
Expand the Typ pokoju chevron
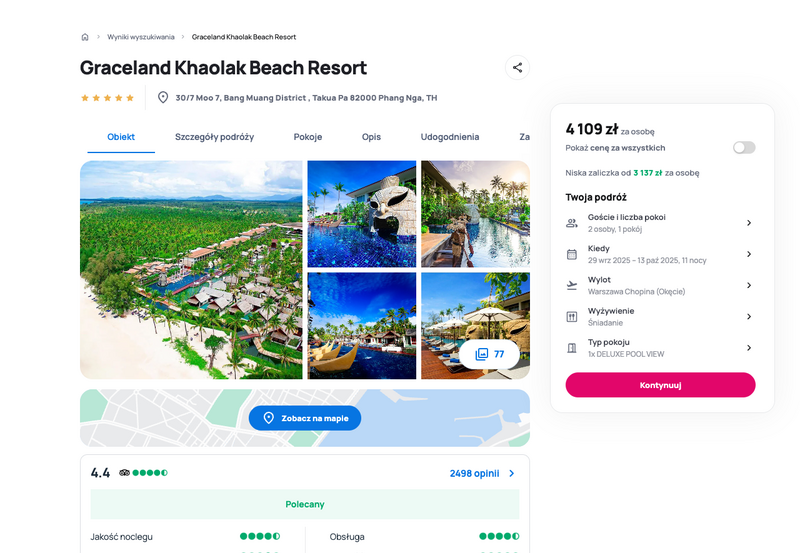click(749, 348)
